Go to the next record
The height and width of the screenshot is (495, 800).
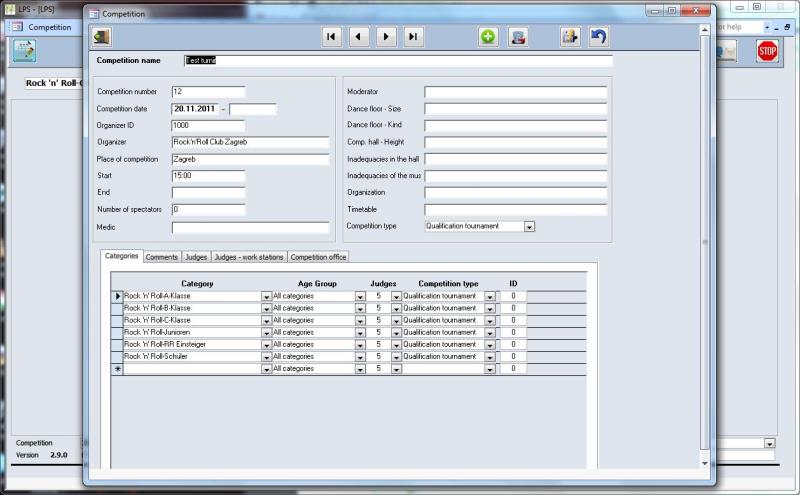tap(386, 37)
